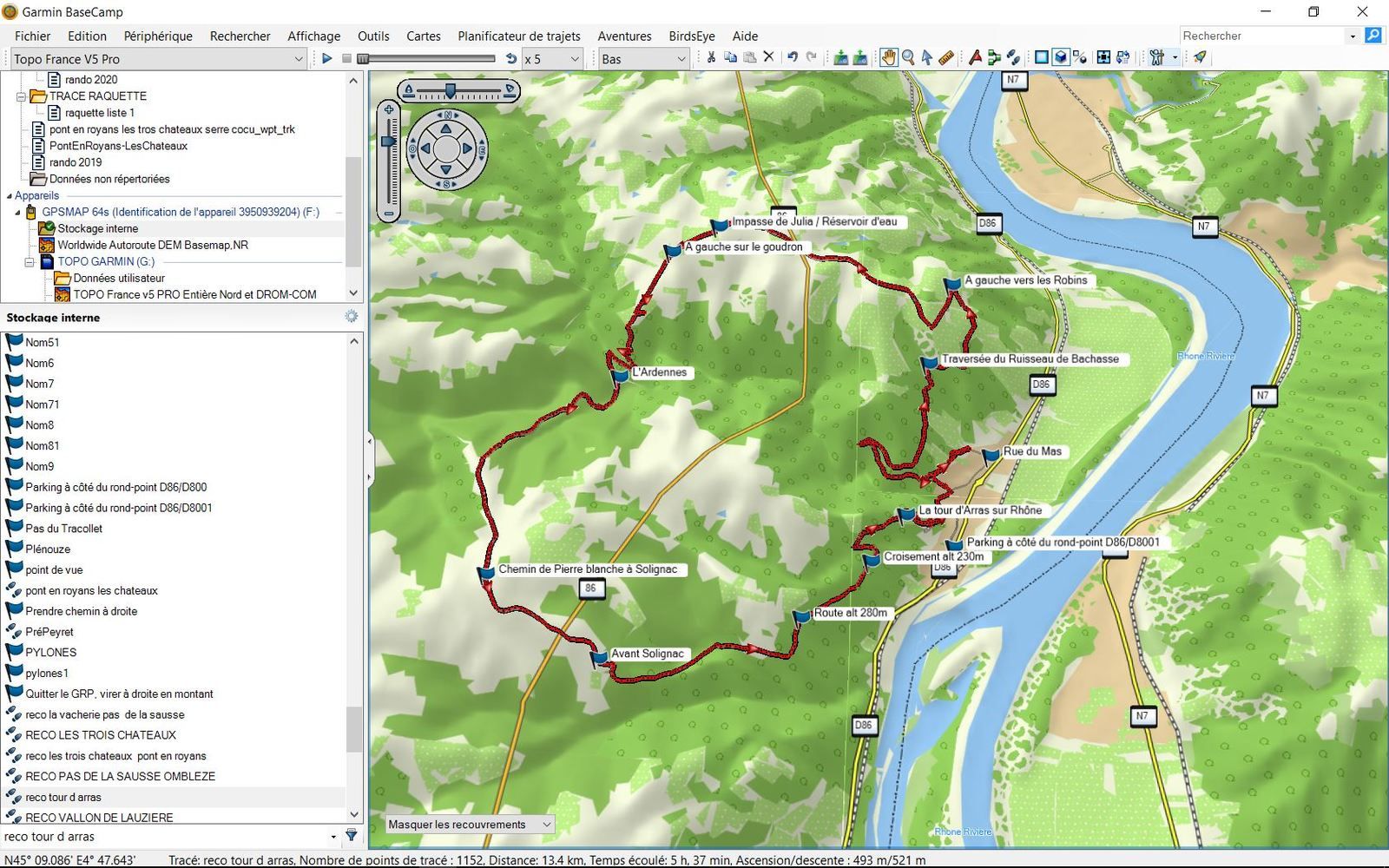
Task: Open the Fichier menu
Action: [x=32, y=36]
